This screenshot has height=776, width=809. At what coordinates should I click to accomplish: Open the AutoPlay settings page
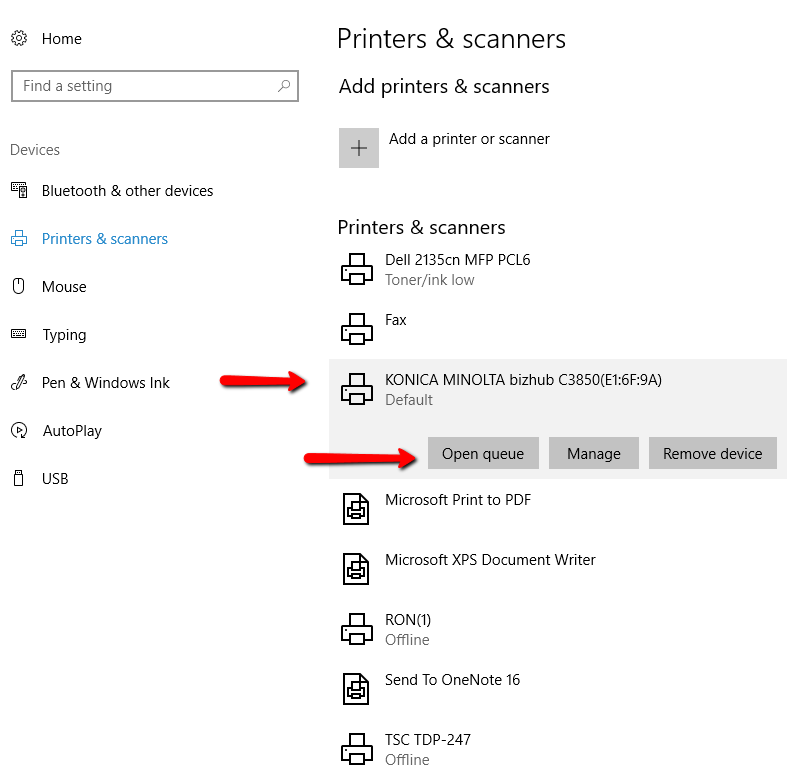coord(72,431)
